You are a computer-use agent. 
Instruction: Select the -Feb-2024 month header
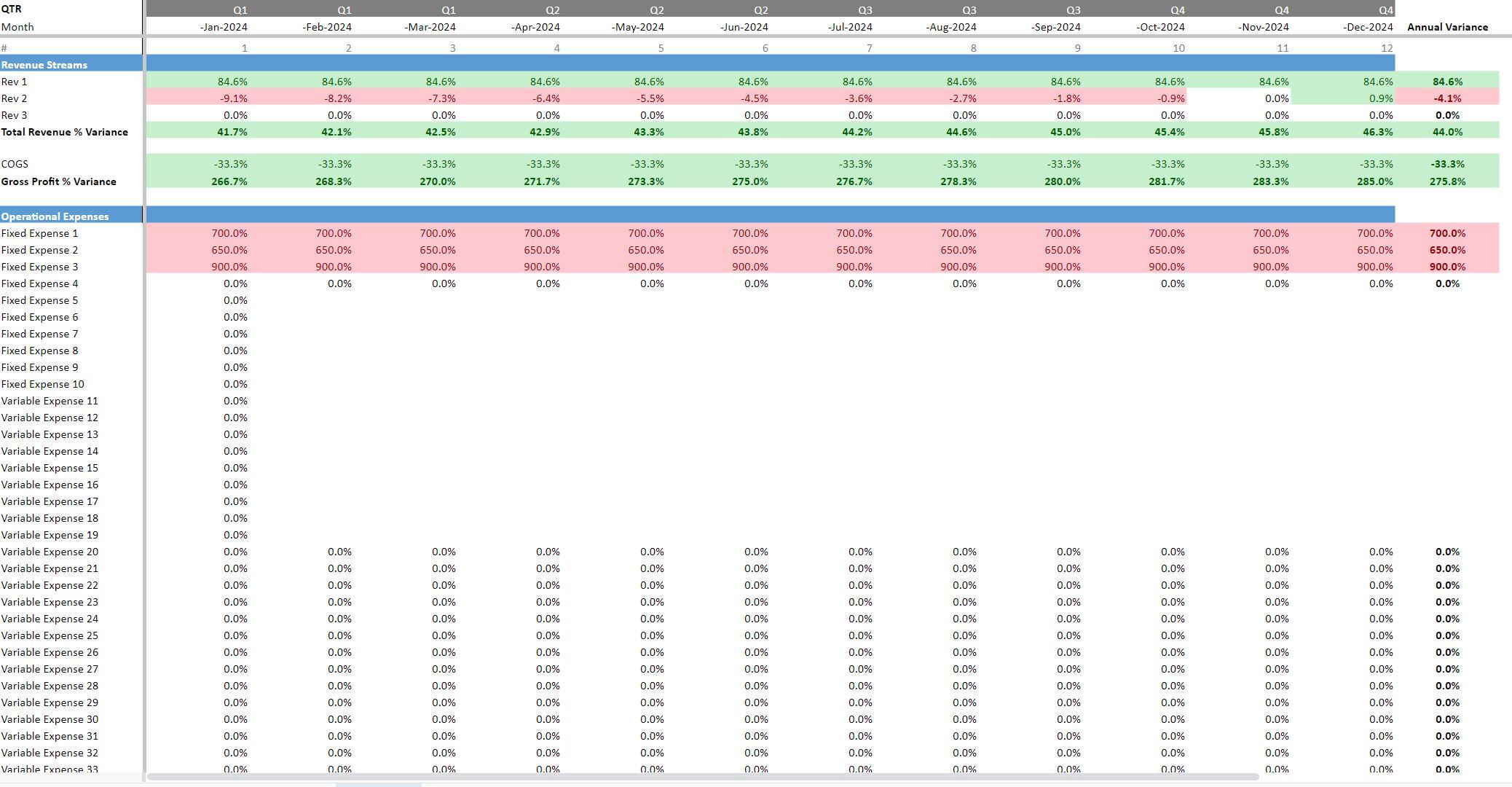pos(327,27)
